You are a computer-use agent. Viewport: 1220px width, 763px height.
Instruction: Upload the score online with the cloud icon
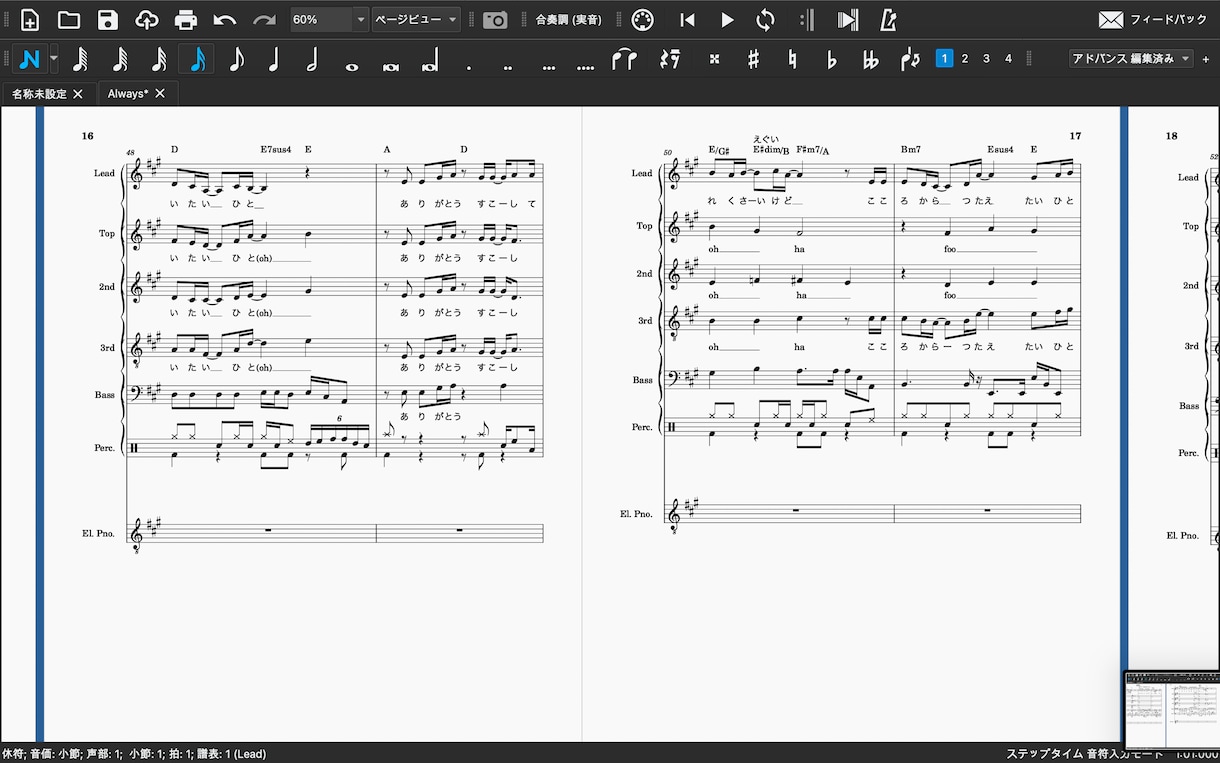(146, 19)
